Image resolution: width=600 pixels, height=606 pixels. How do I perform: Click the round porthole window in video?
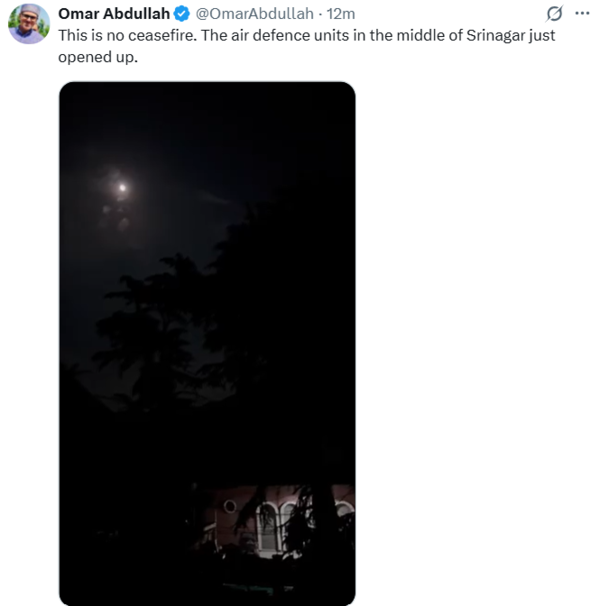pos(230,506)
